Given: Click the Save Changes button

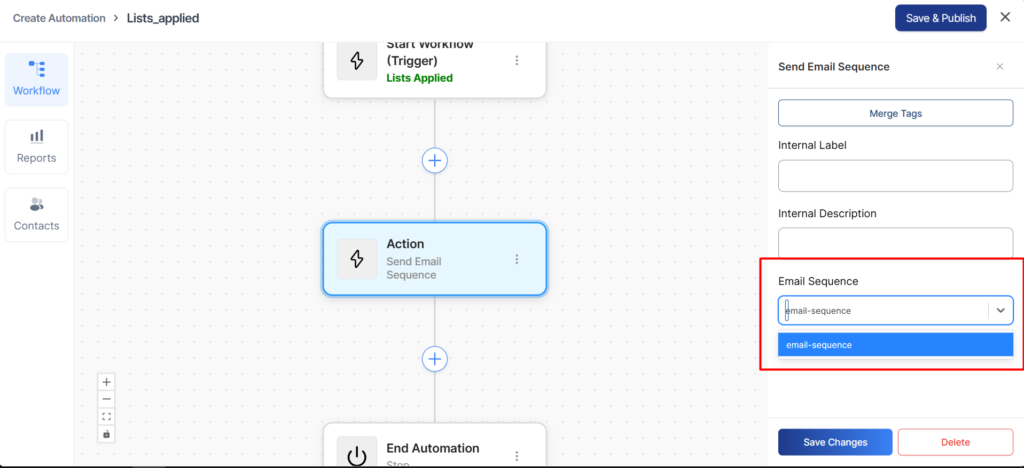Looking at the screenshot, I should [834, 442].
